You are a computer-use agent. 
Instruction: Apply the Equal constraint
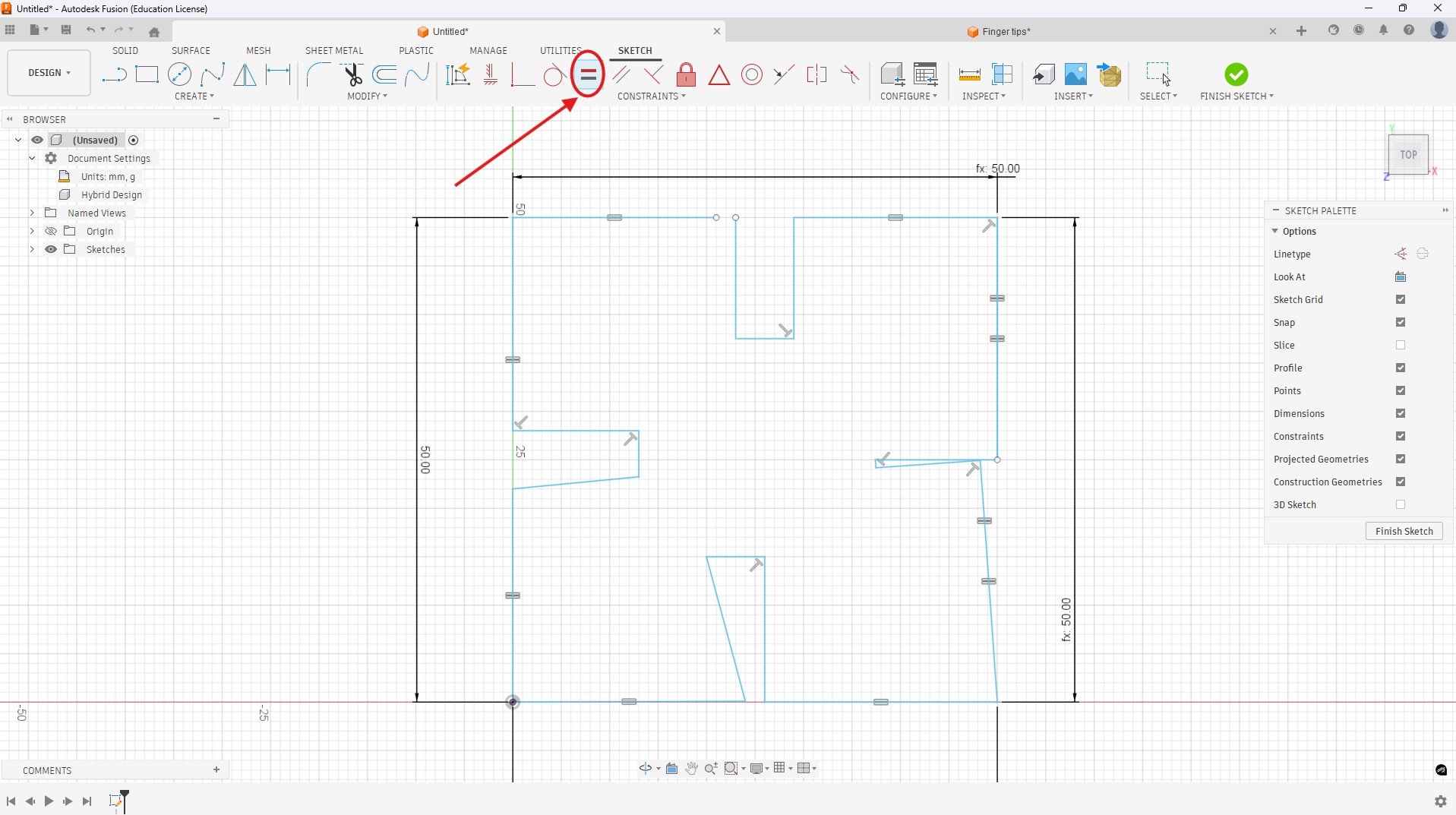tap(589, 74)
